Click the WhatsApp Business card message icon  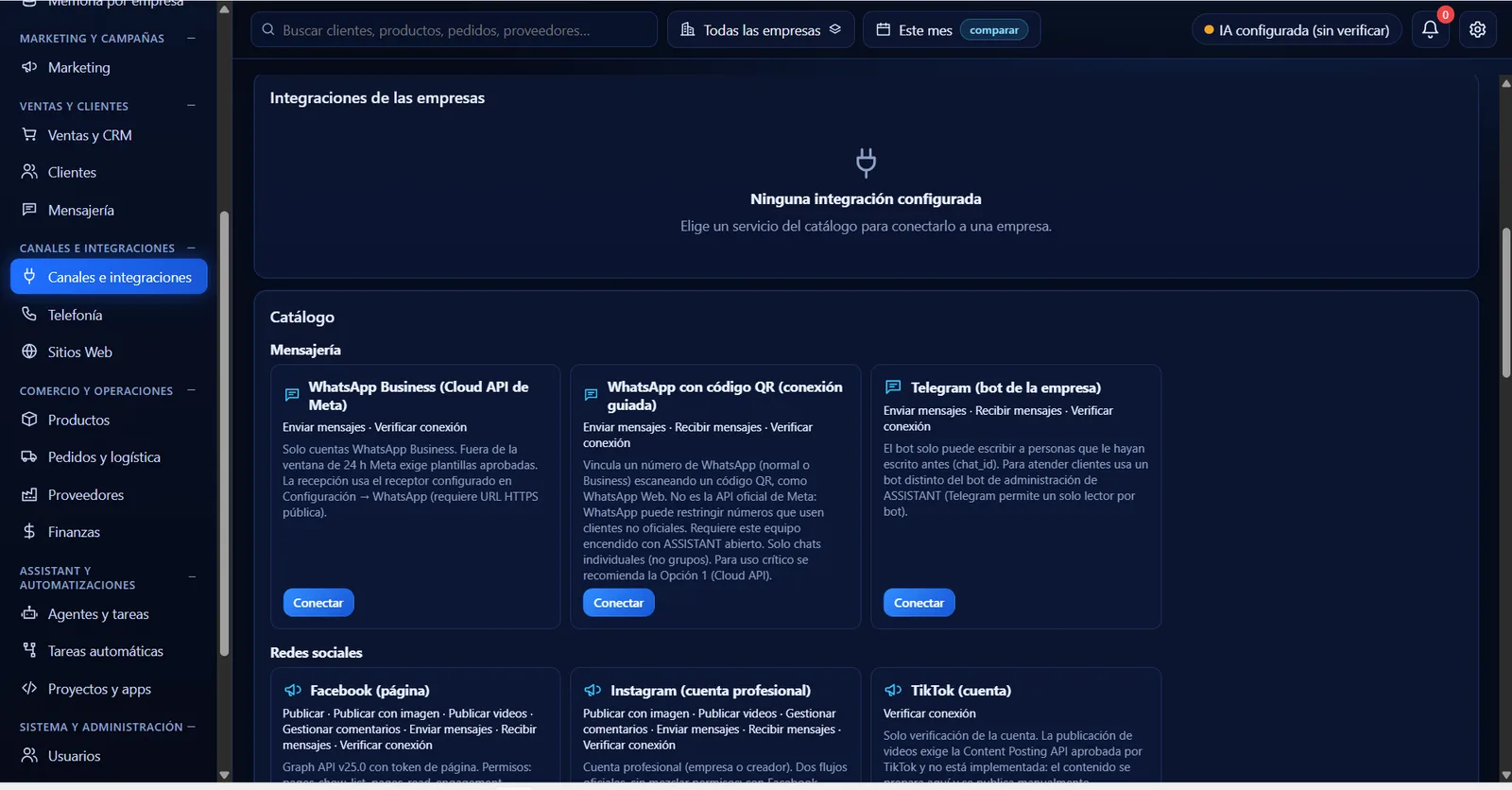[292, 395]
